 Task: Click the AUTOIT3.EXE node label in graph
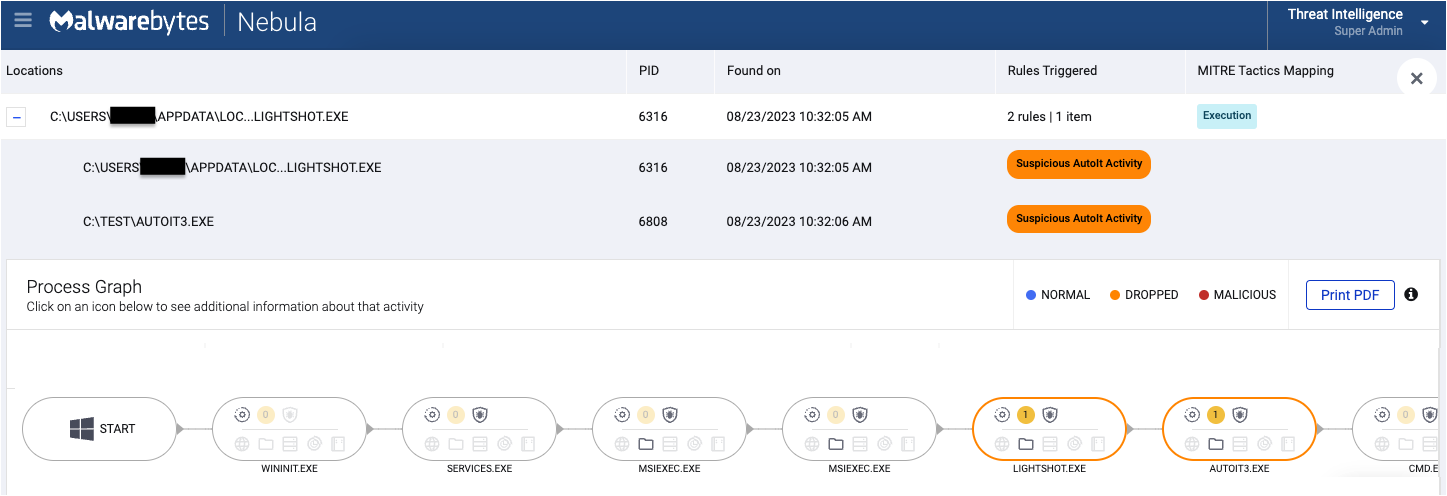coord(1239,468)
